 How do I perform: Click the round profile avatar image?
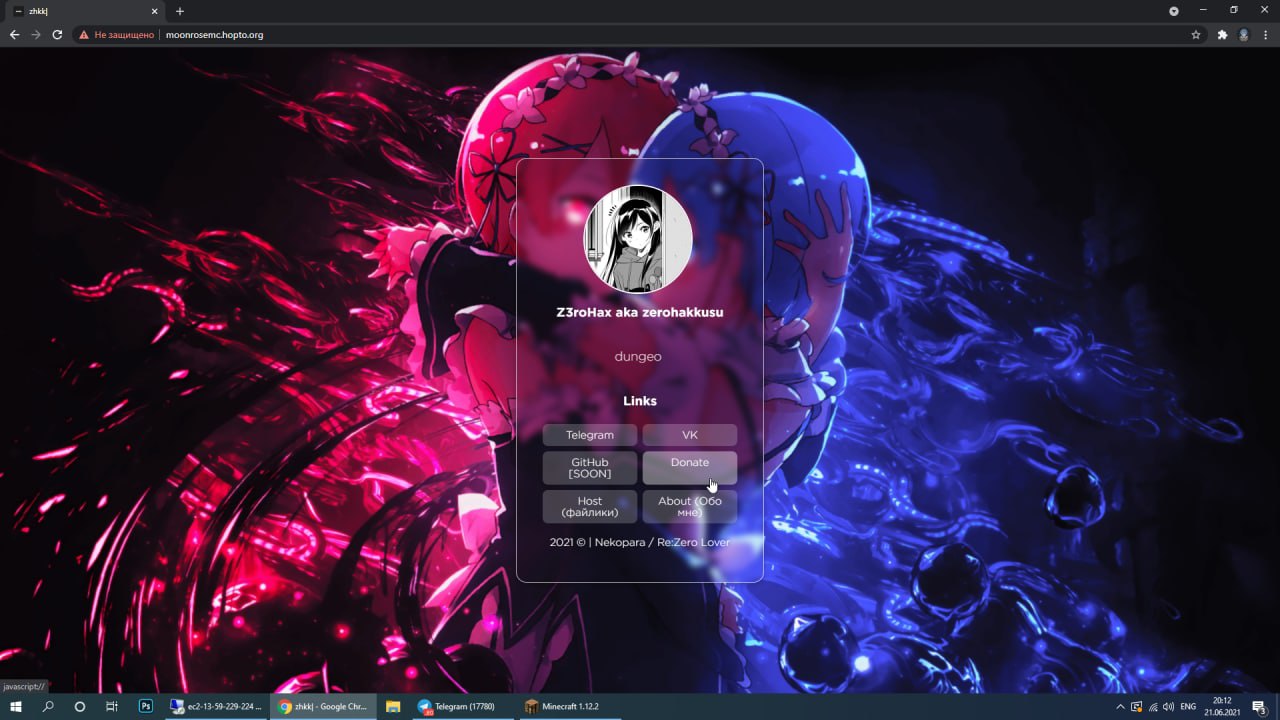(638, 239)
